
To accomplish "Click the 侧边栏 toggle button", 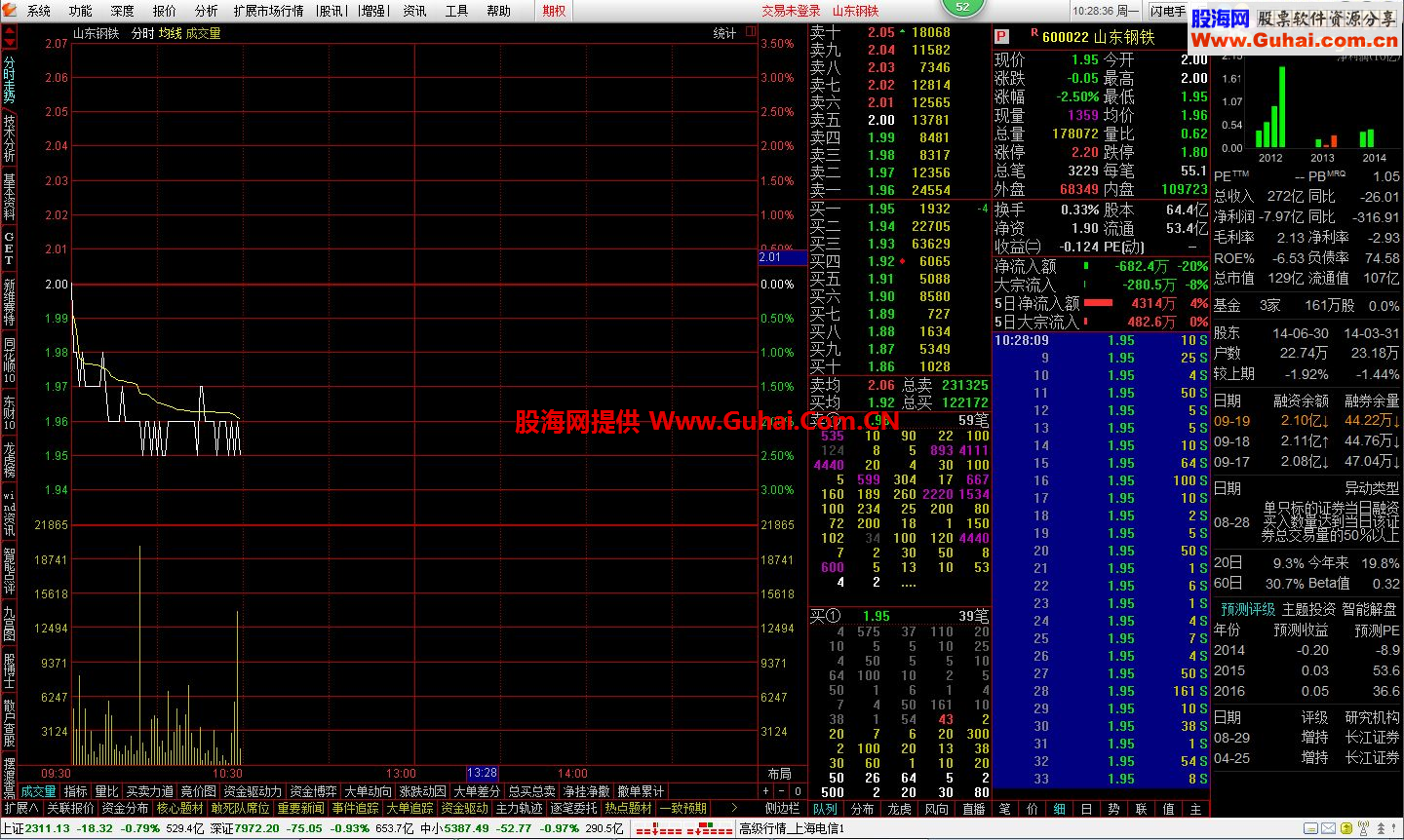I will click(782, 809).
